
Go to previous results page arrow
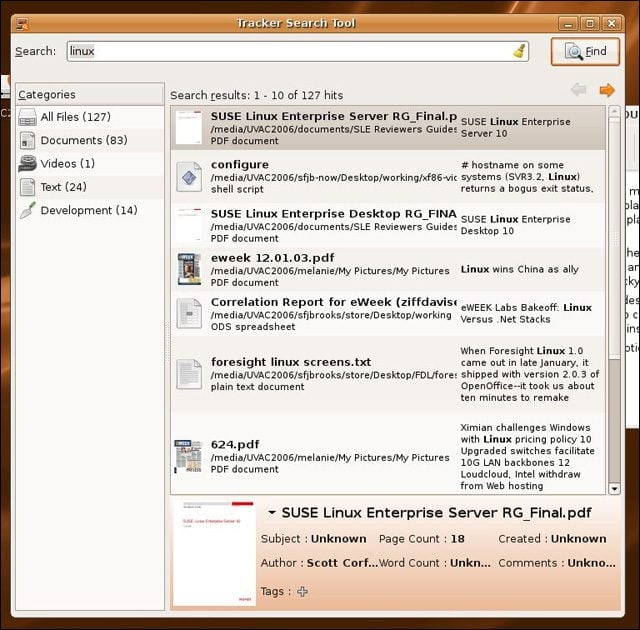pos(579,90)
